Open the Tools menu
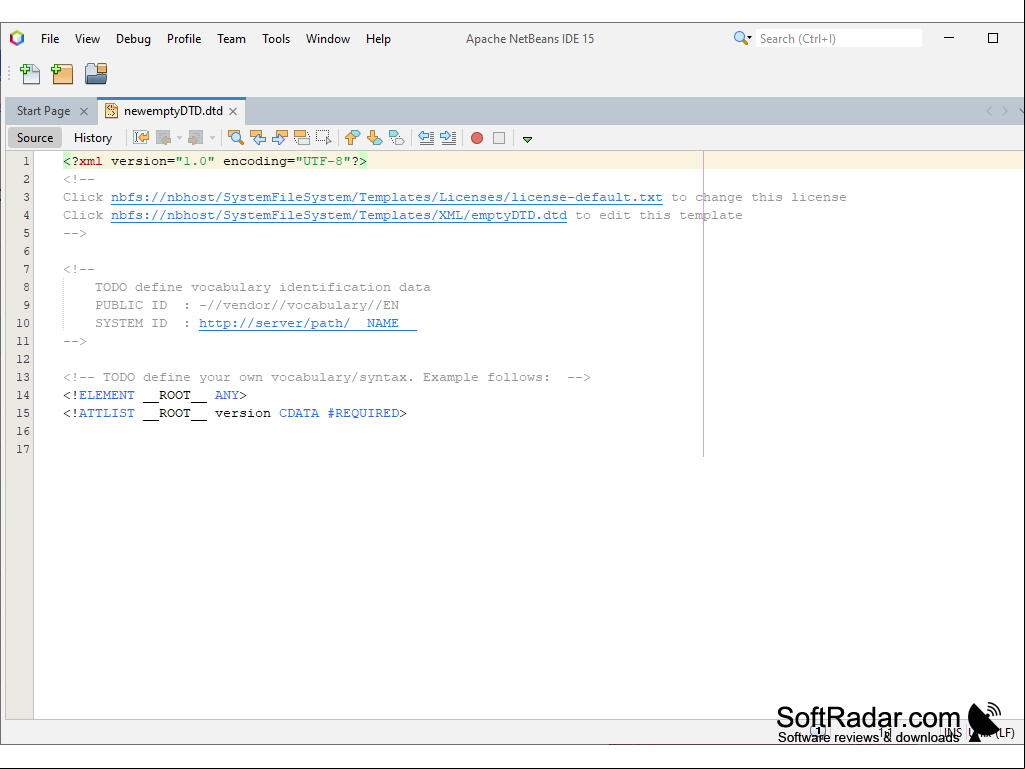The width and height of the screenshot is (1025, 769). (x=276, y=39)
